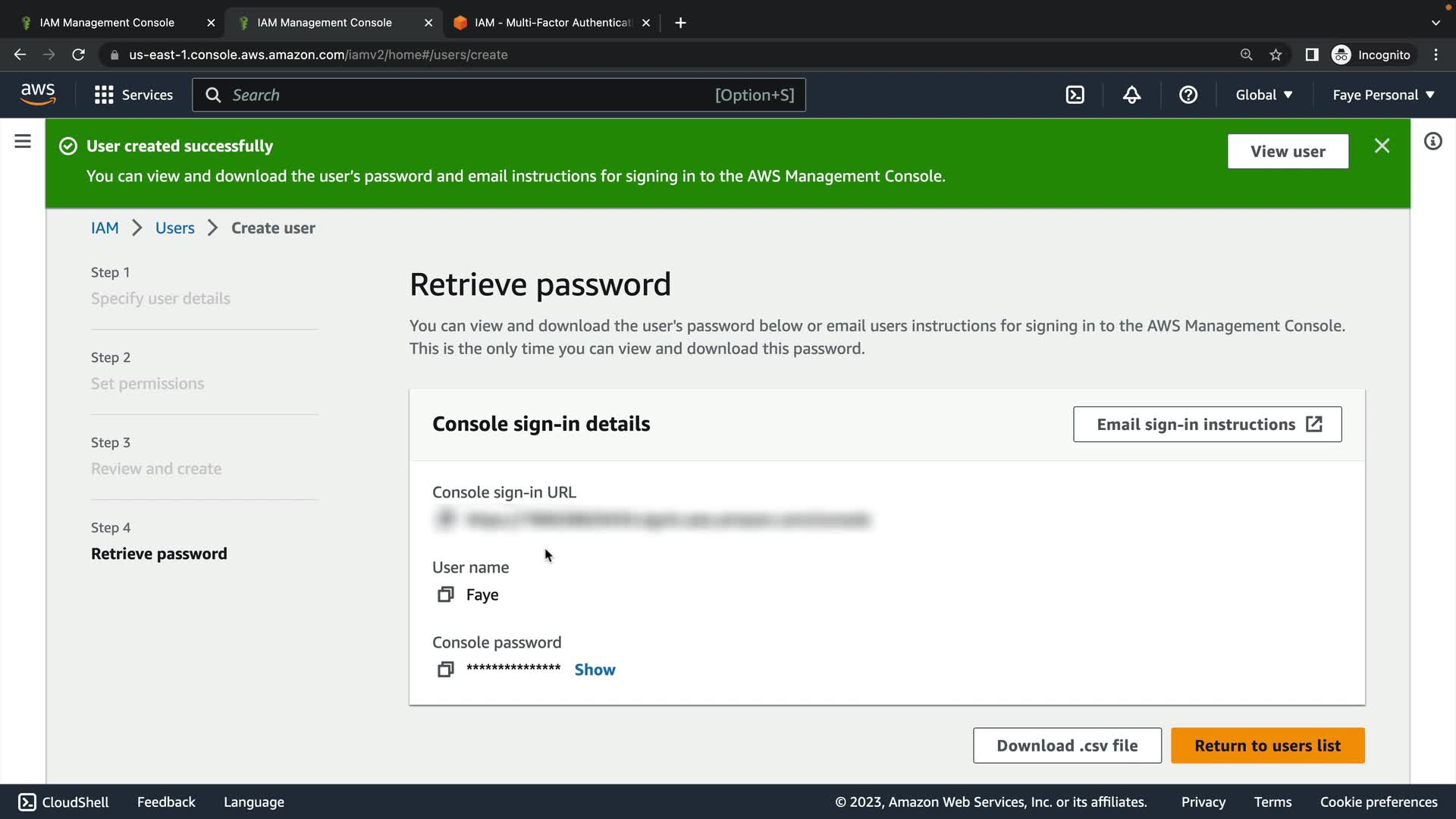Open the help question mark menu
This screenshot has height=819, width=1456.
1188,95
